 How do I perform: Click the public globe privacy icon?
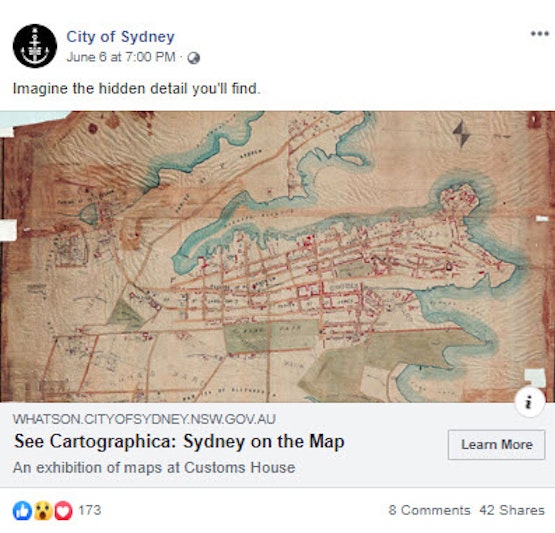click(x=194, y=58)
